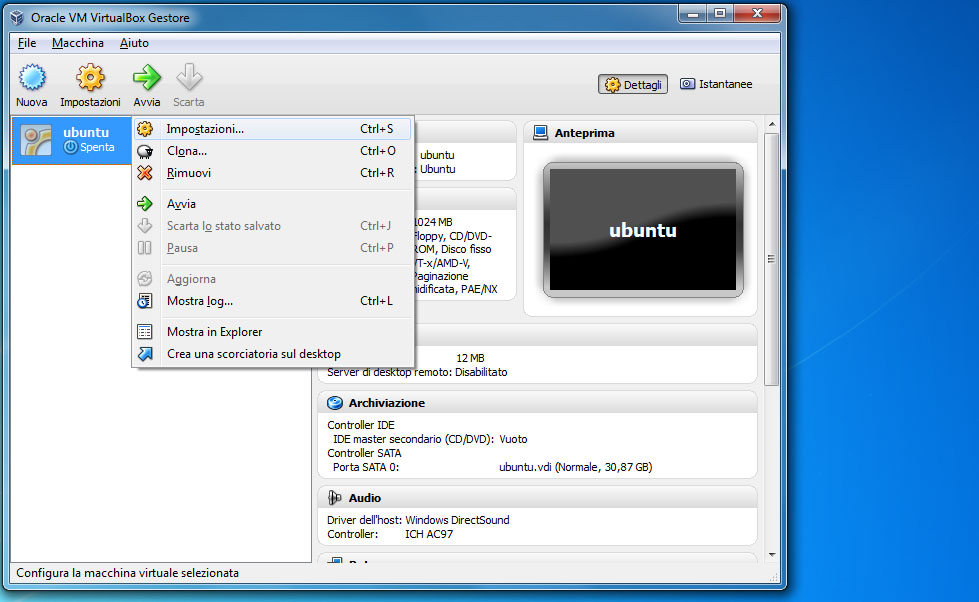Click the Aggiorna icon in the context menu
The image size is (979, 602).
point(145,279)
